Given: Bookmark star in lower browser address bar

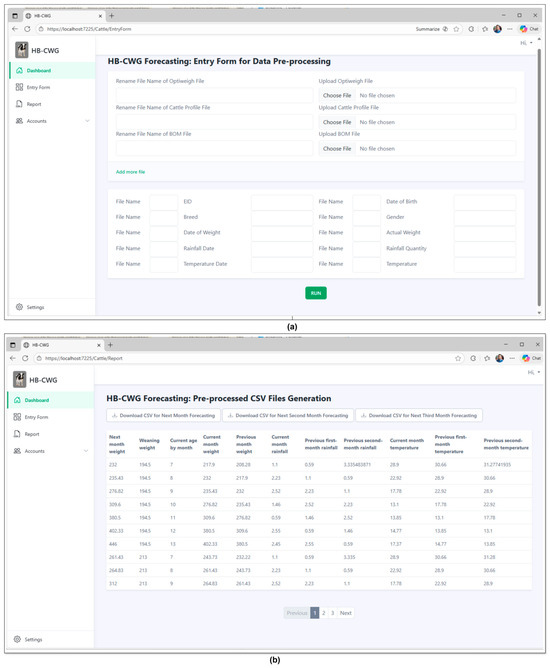Looking at the screenshot, I should (458, 358).
